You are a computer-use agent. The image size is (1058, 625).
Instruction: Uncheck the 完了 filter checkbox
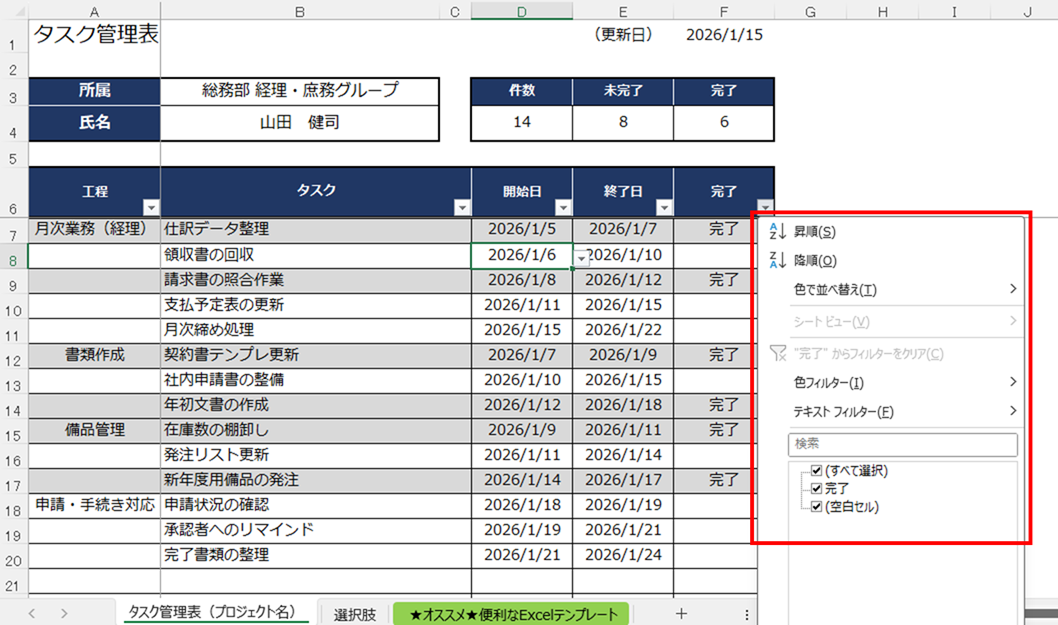click(x=817, y=489)
